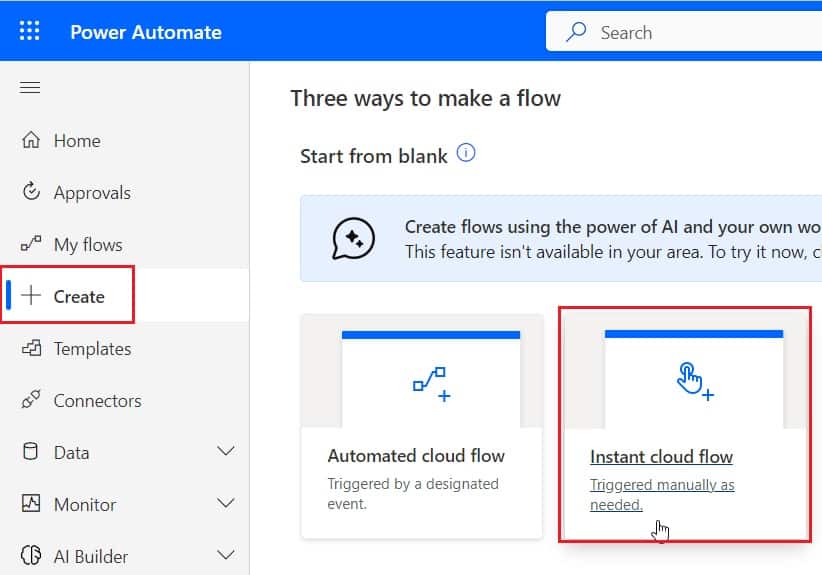Viewport: 822px width, 575px height.
Task: Click the Templates icon
Action: coord(31,348)
